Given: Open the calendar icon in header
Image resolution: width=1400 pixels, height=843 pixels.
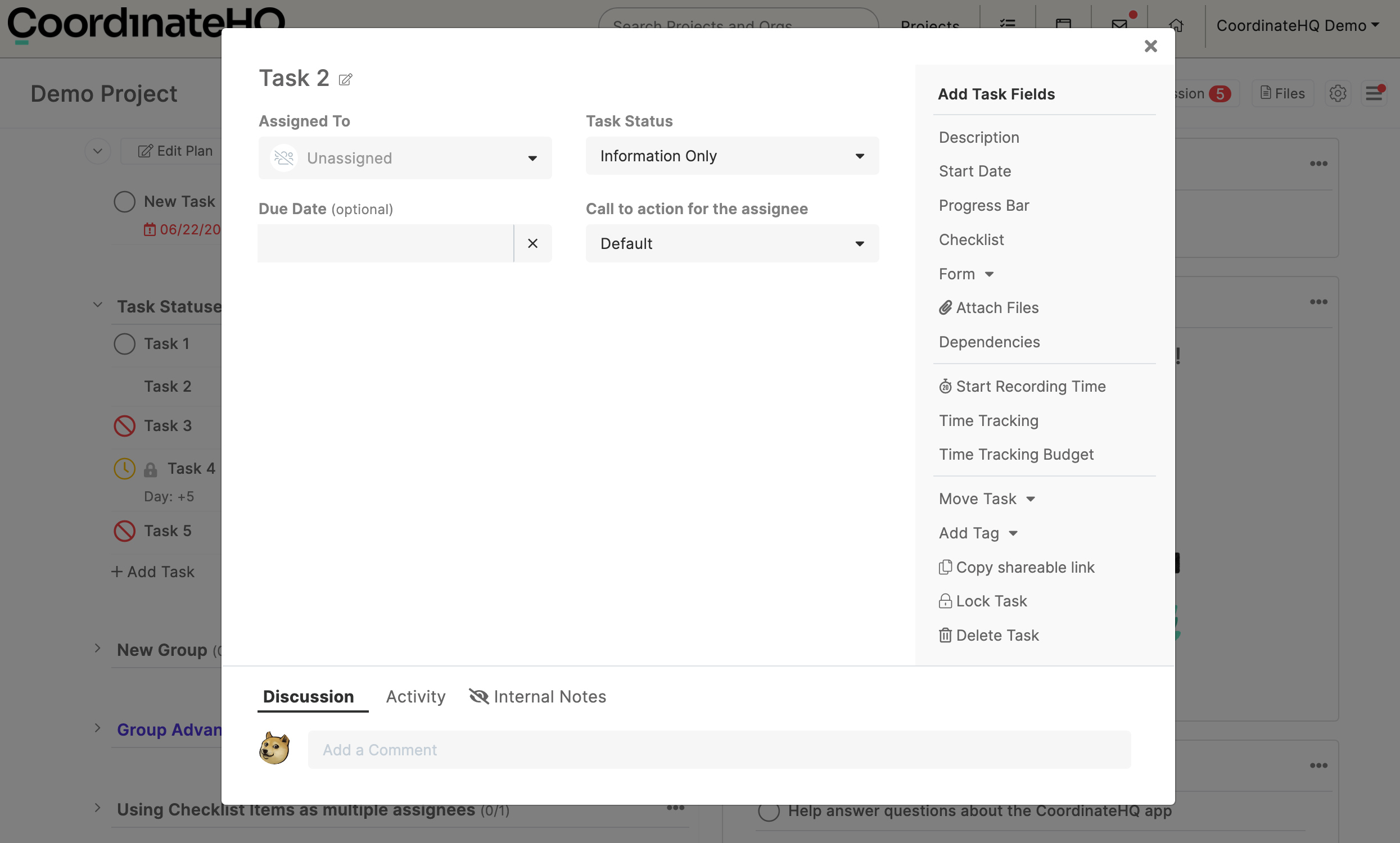Looking at the screenshot, I should pos(1063,25).
